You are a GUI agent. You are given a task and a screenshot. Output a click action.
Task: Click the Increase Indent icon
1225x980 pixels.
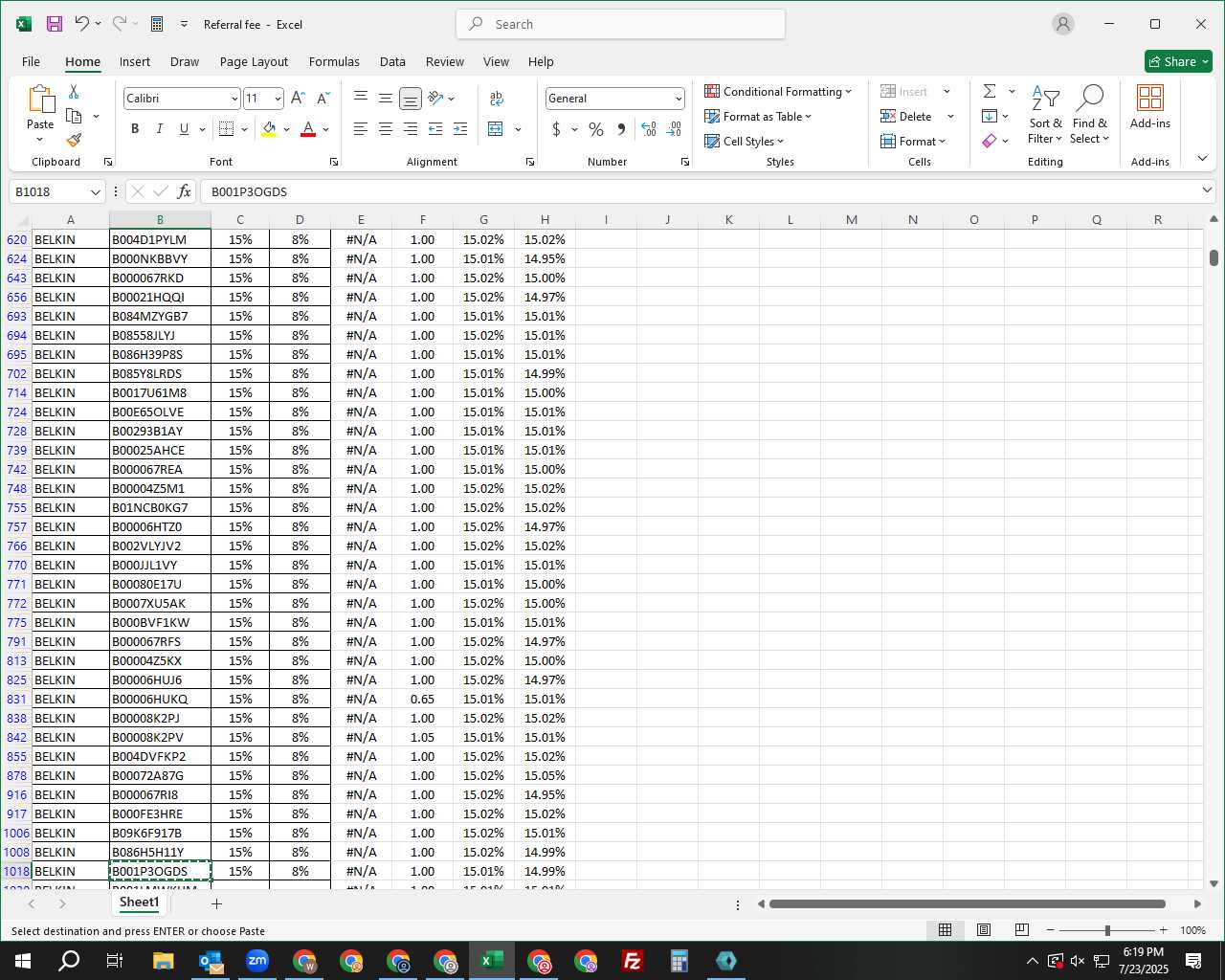460,128
